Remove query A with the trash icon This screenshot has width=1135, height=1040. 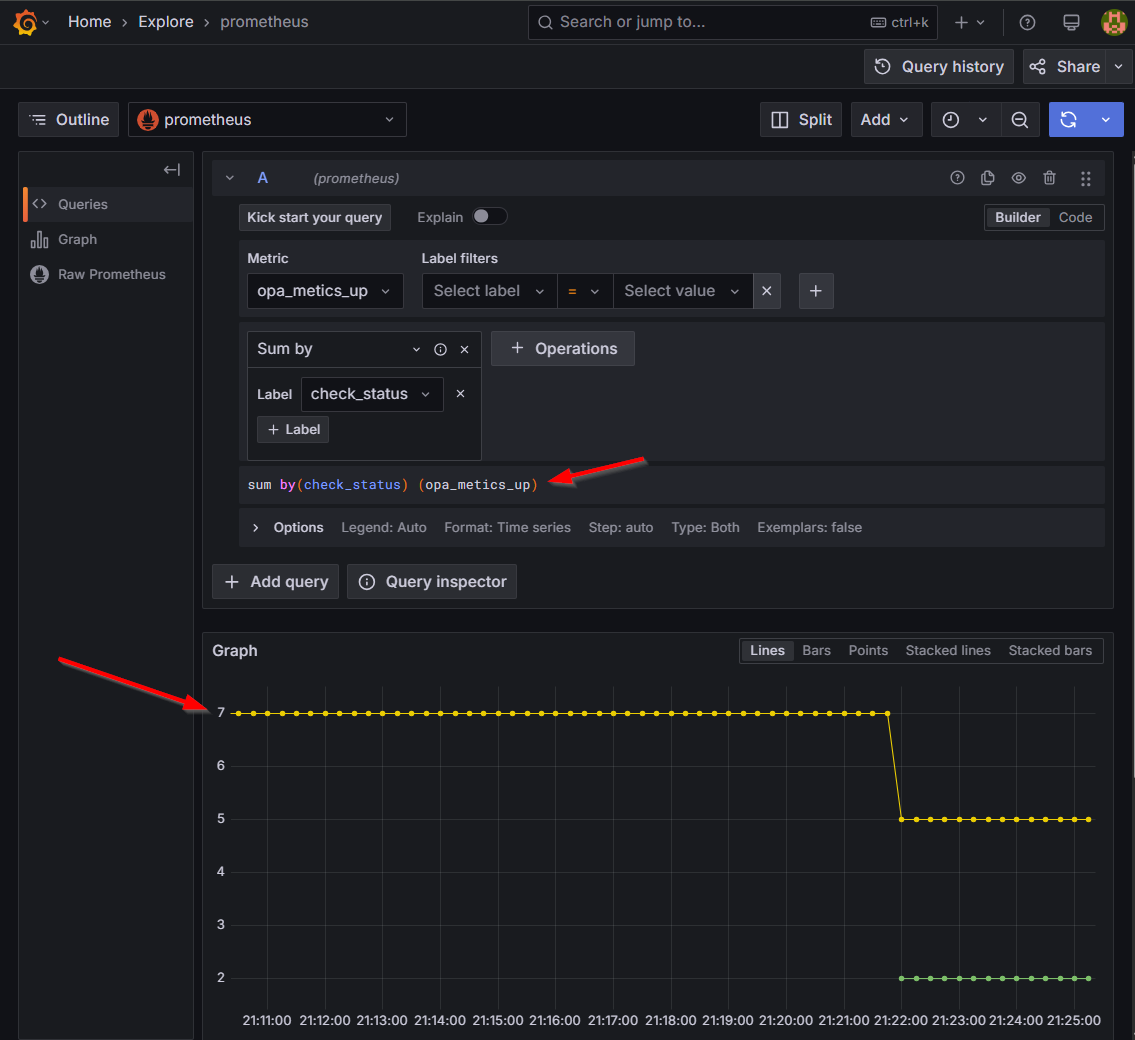[1049, 177]
